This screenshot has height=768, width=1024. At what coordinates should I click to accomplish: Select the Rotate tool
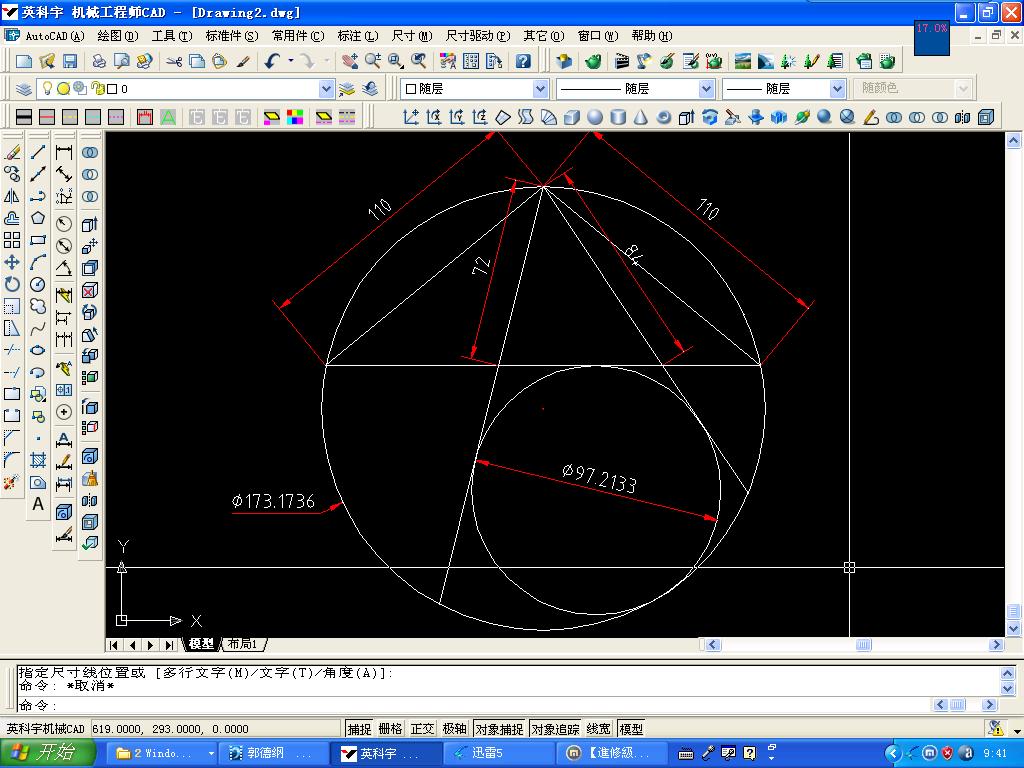point(12,284)
